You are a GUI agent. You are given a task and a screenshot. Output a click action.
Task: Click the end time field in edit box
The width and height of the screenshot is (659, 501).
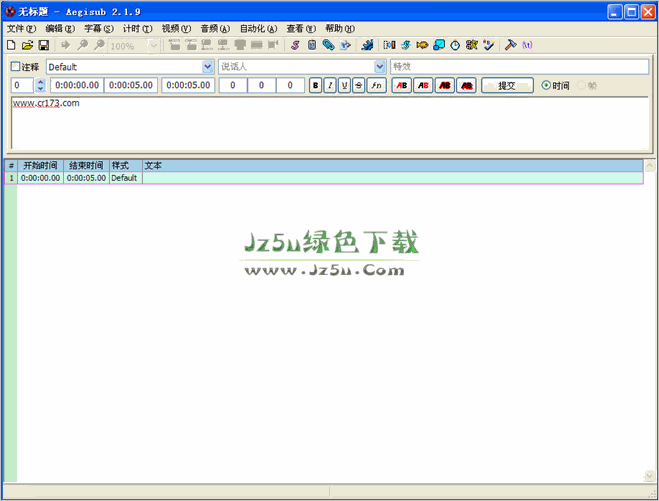(131, 85)
